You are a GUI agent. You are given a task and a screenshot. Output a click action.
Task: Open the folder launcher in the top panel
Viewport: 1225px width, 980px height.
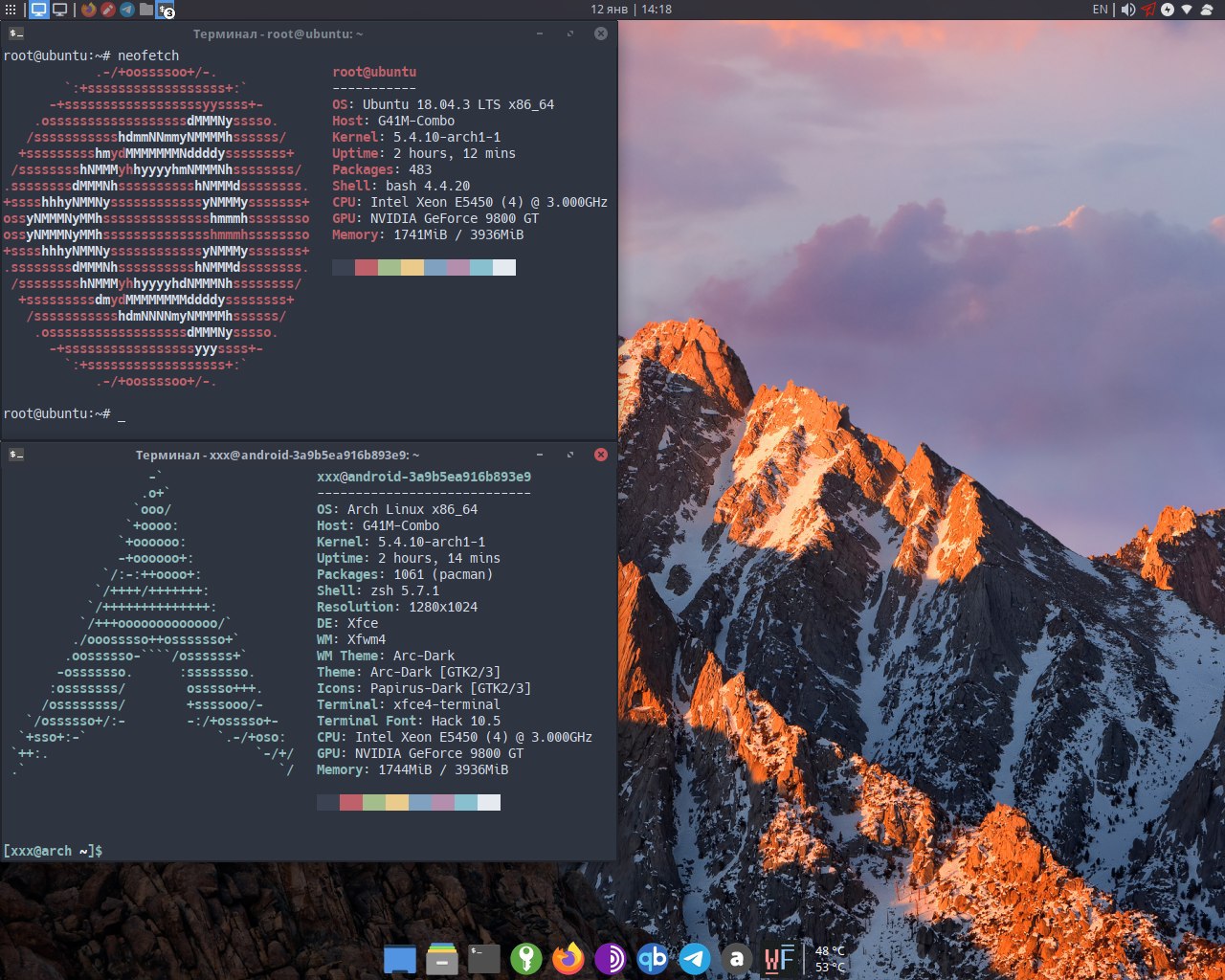pos(146,10)
